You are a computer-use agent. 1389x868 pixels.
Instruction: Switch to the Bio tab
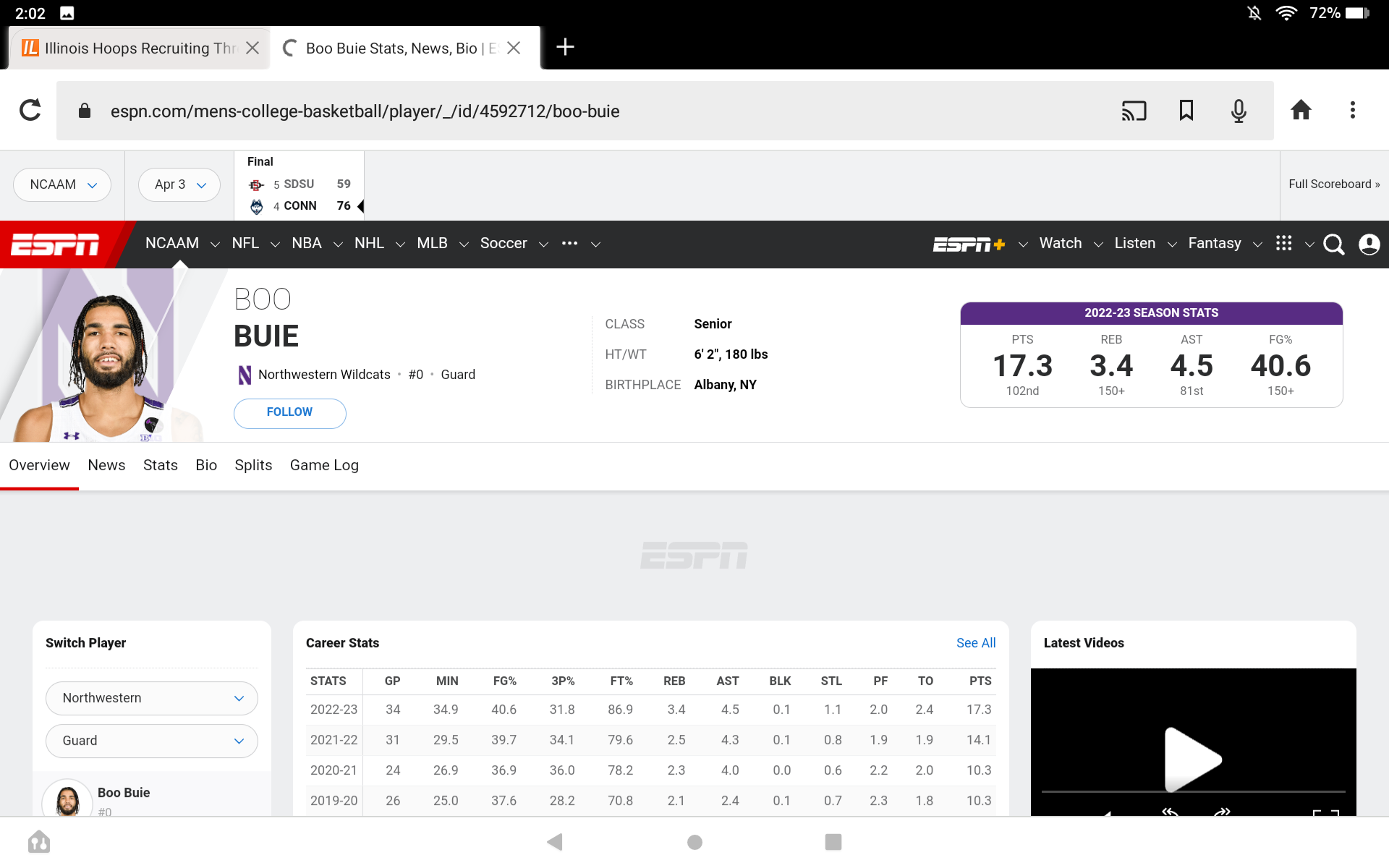tap(206, 465)
